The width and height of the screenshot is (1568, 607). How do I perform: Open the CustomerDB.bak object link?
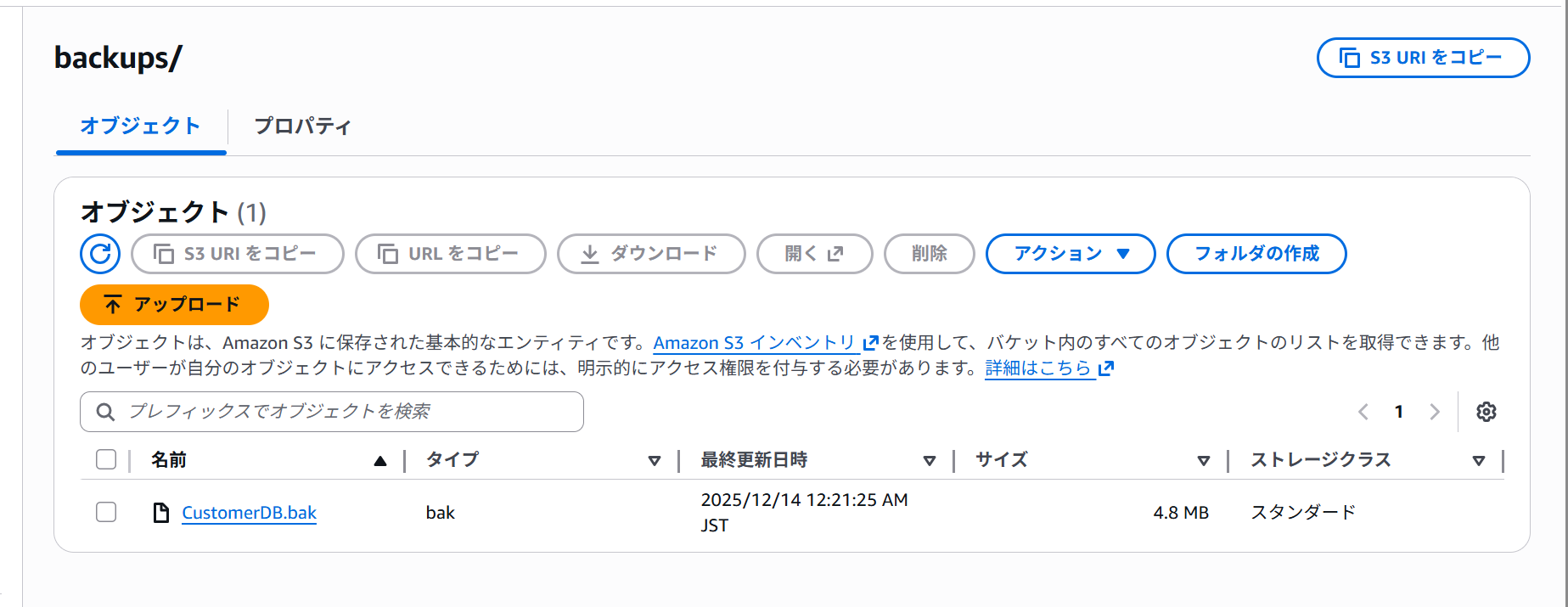point(249,513)
